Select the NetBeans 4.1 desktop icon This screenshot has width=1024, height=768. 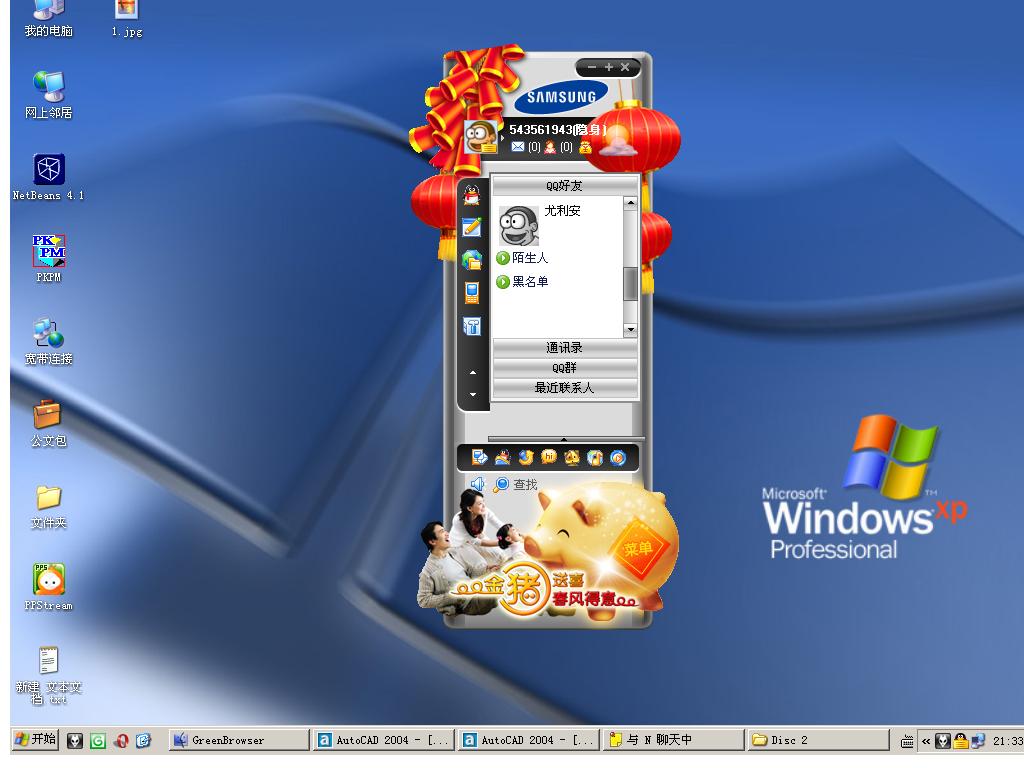point(48,177)
